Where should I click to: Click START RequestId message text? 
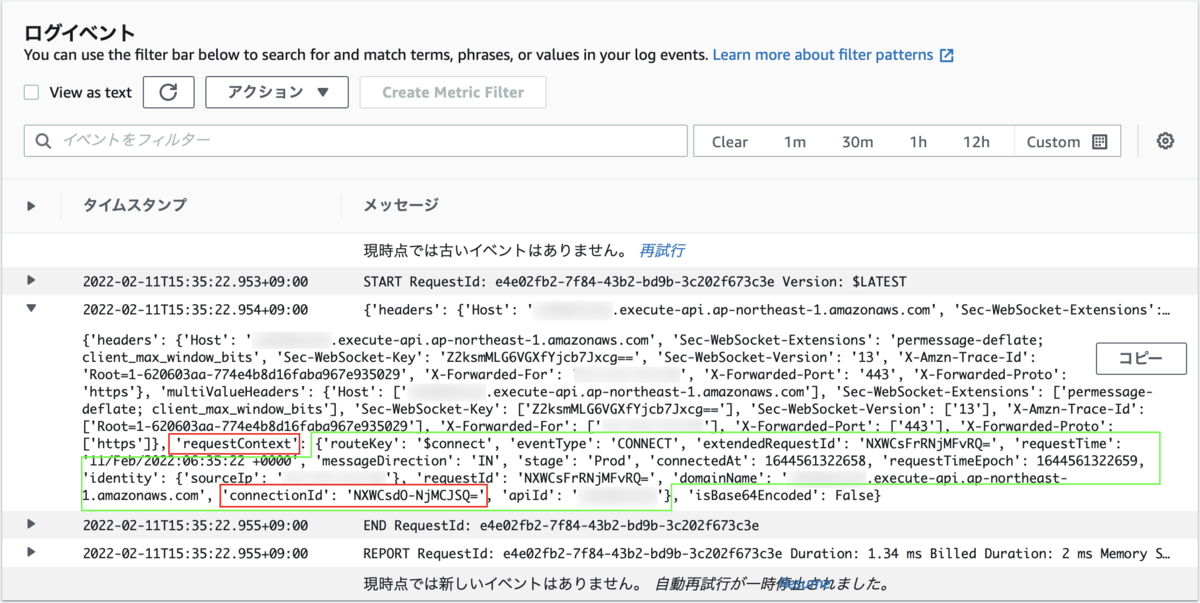point(635,281)
